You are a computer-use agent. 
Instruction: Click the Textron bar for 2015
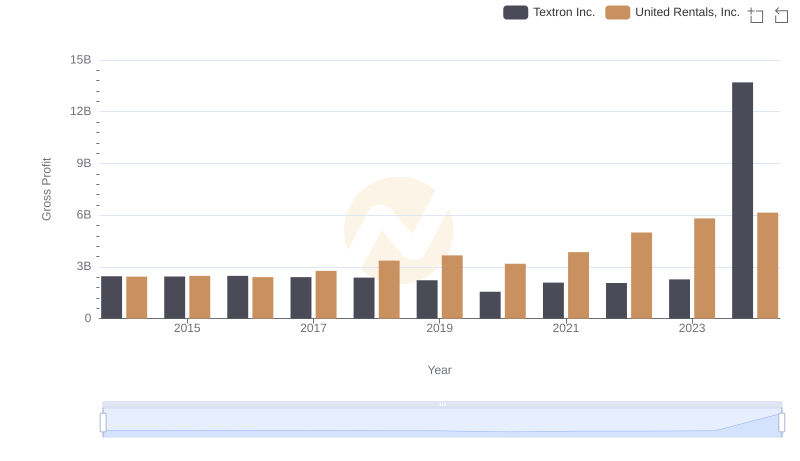click(174, 298)
